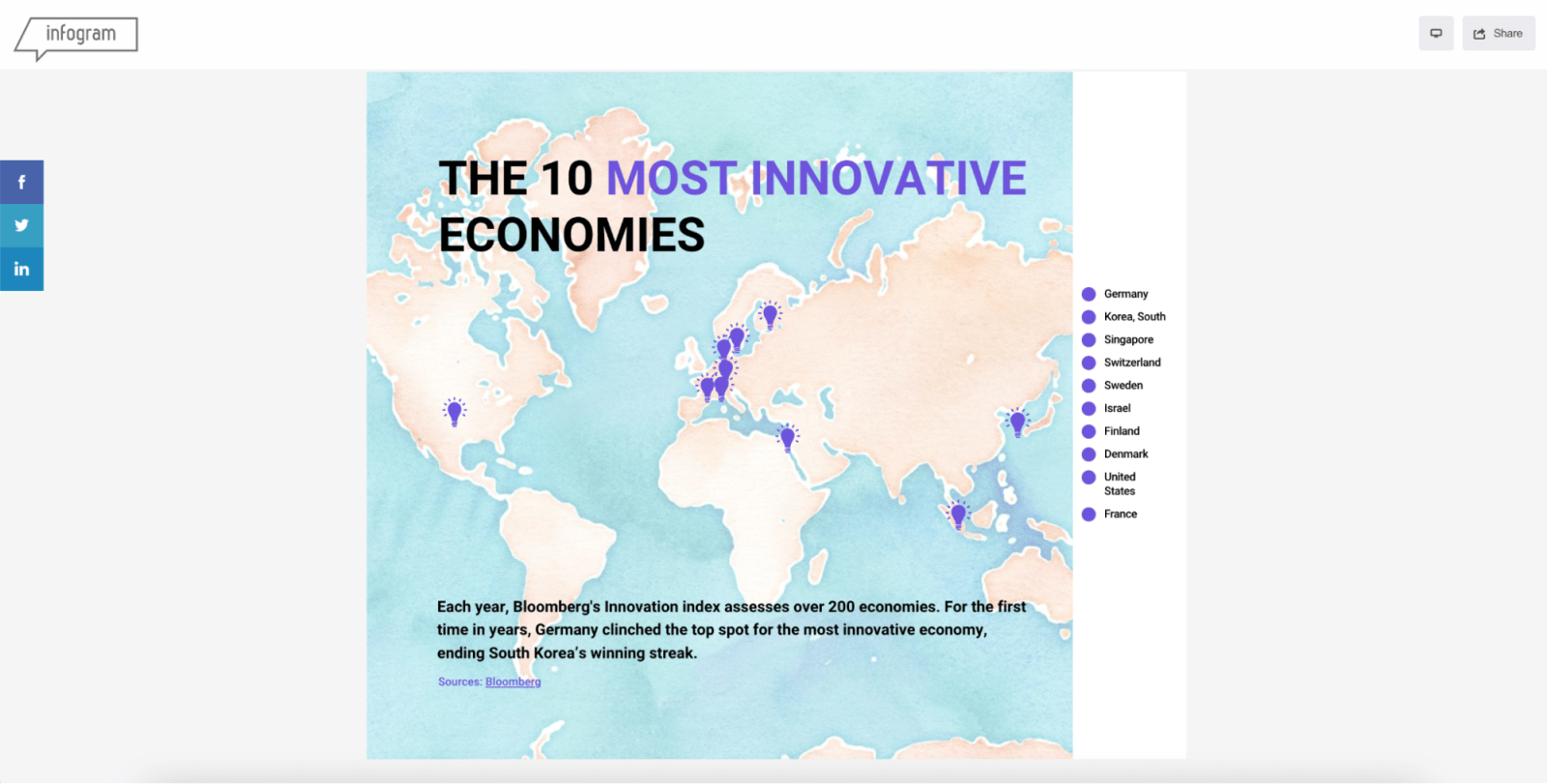This screenshot has width=1547, height=784.
Task: Select the Israel lightbulb marker
Action: [x=787, y=438]
